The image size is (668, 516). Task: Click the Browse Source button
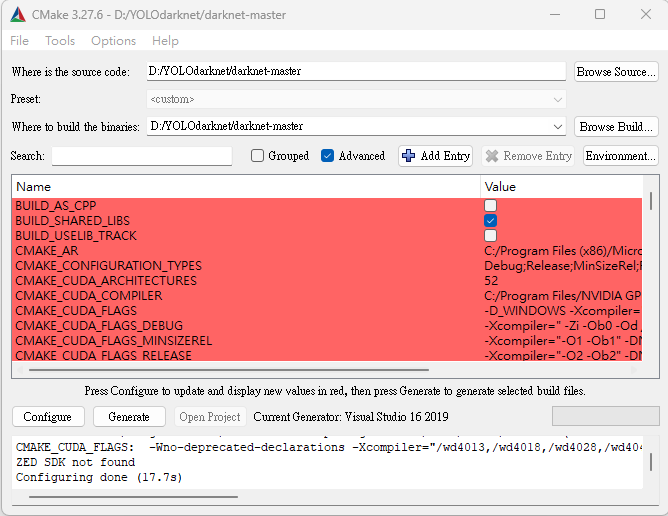616,72
